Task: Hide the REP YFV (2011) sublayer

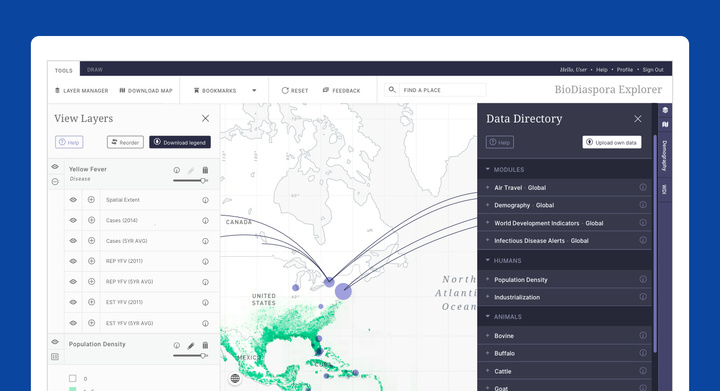Action: [x=73, y=261]
